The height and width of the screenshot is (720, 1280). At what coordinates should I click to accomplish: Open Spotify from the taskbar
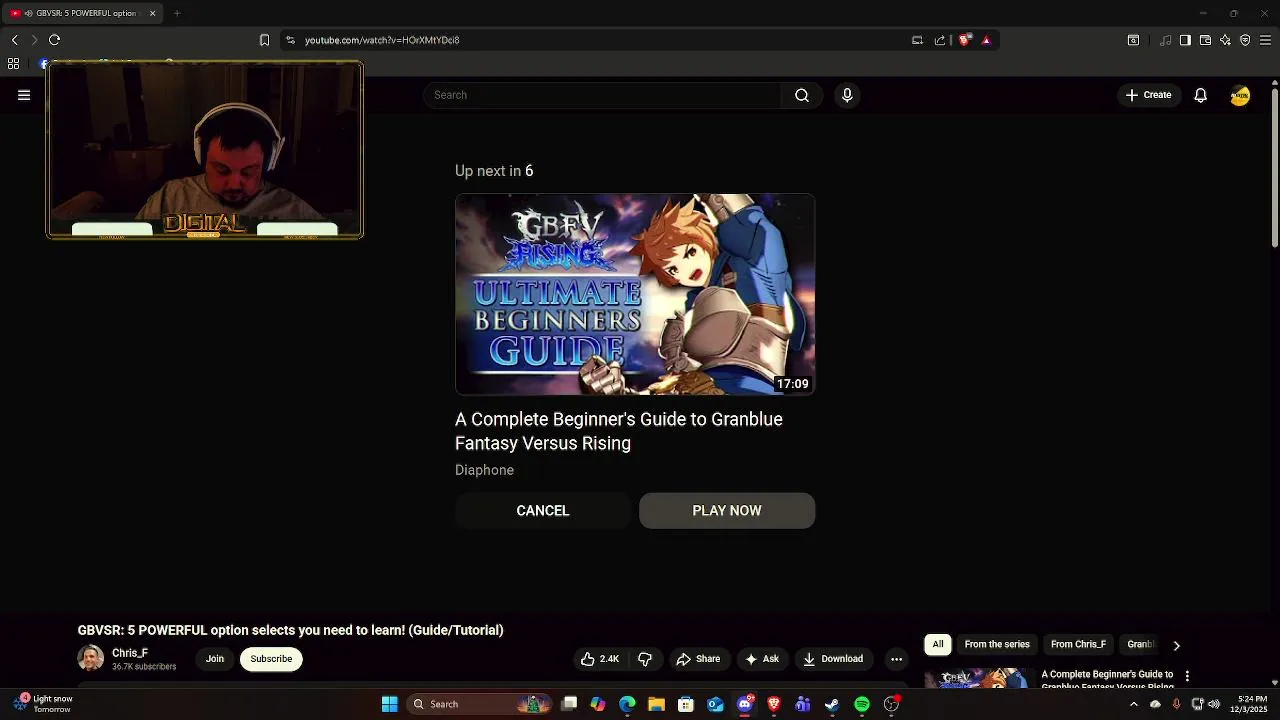[862, 704]
